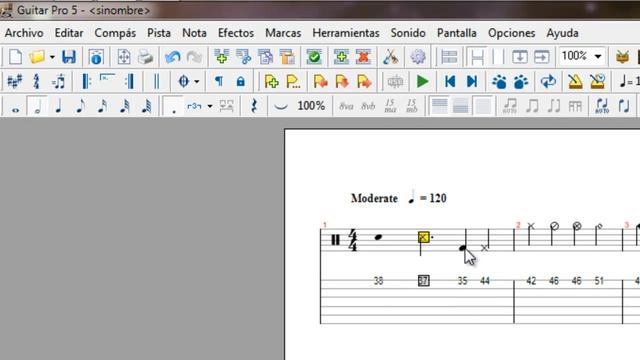Screen dimensions: 640x360
Task: Click the yellow open folder icon
Action: pyautogui.click(x=37, y=57)
